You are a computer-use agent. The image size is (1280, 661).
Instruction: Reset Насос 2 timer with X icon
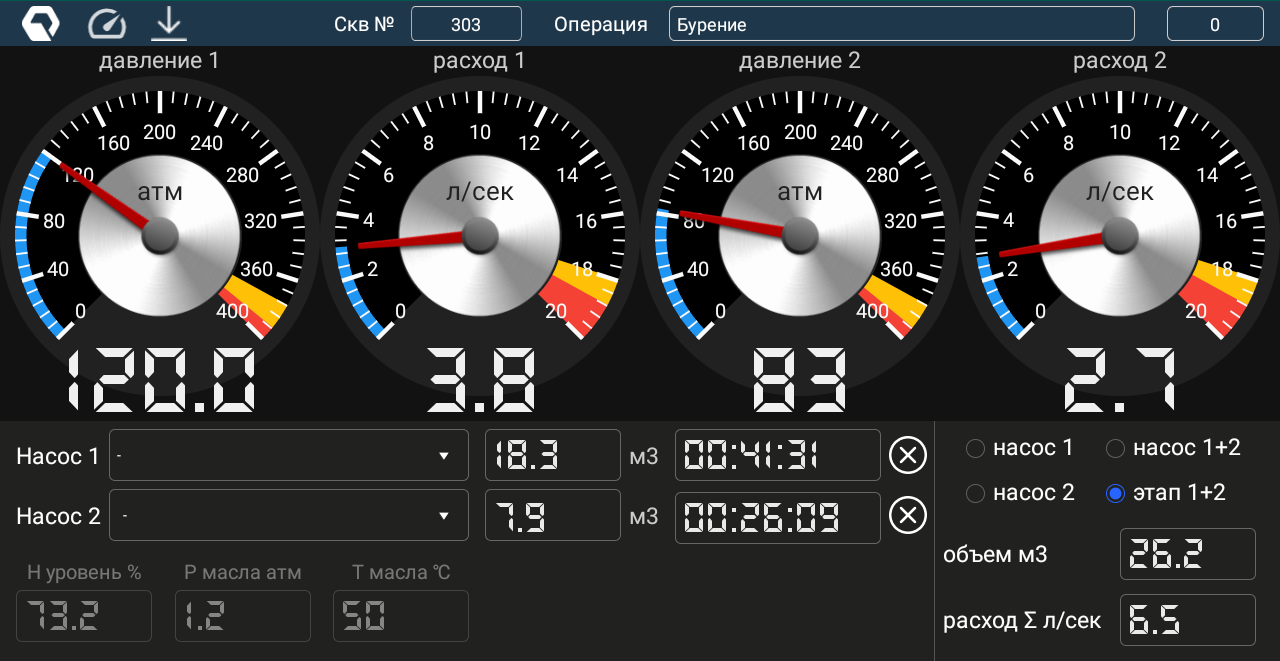click(x=908, y=516)
